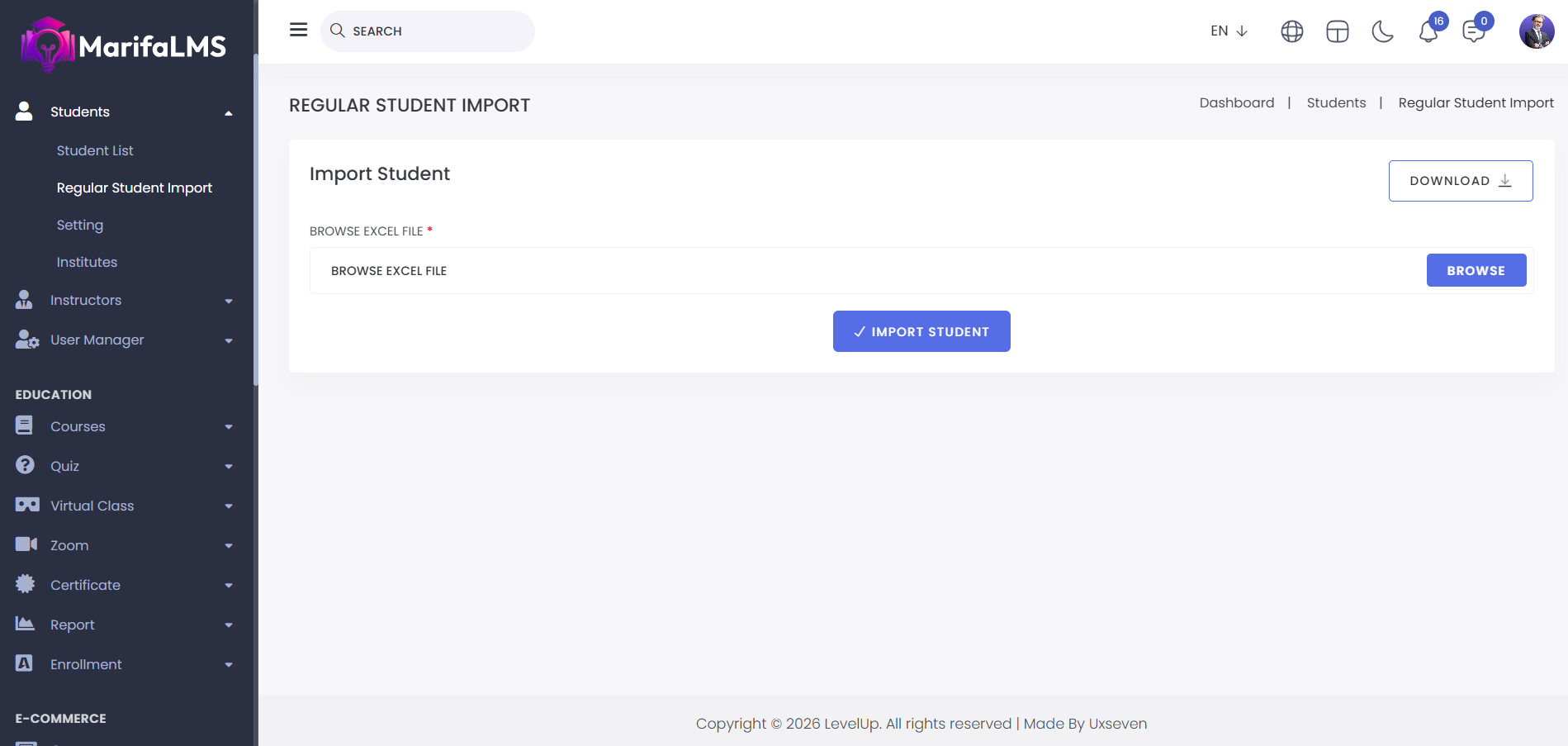The width and height of the screenshot is (1568, 746).
Task: Click the layout panel icon in header
Action: [x=1337, y=31]
